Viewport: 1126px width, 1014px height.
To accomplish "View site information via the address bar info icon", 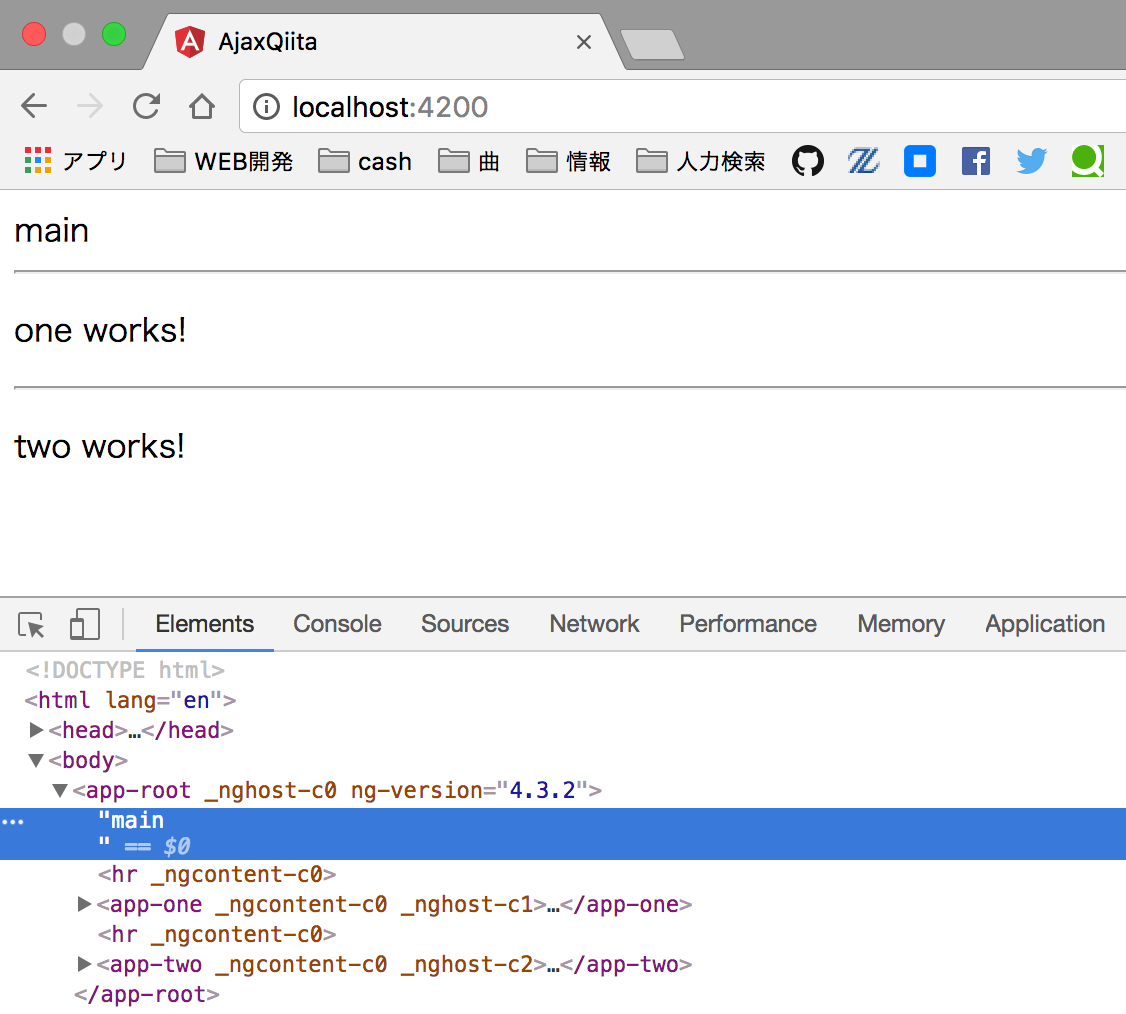I will 265,106.
